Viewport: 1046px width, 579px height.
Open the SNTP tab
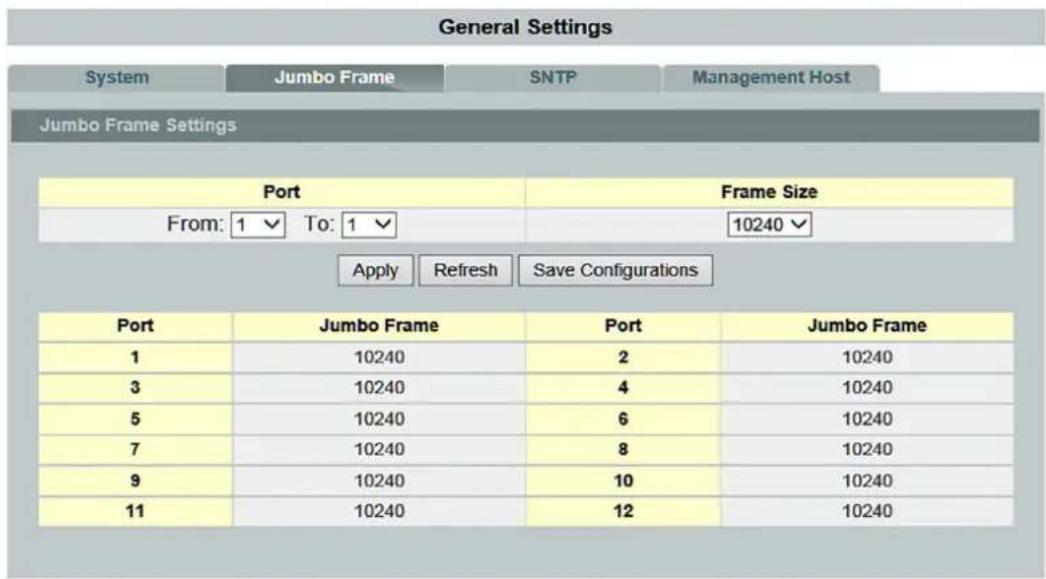553,78
